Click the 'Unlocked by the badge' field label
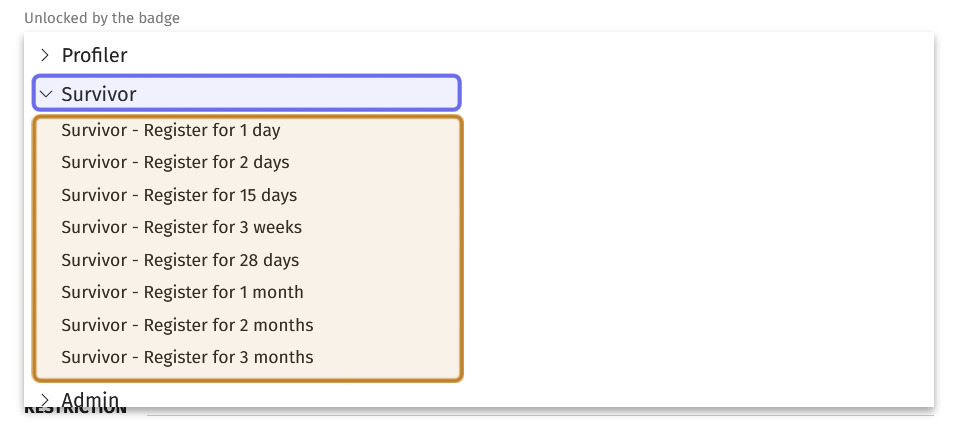This screenshot has height=432, width=953. 102,18
